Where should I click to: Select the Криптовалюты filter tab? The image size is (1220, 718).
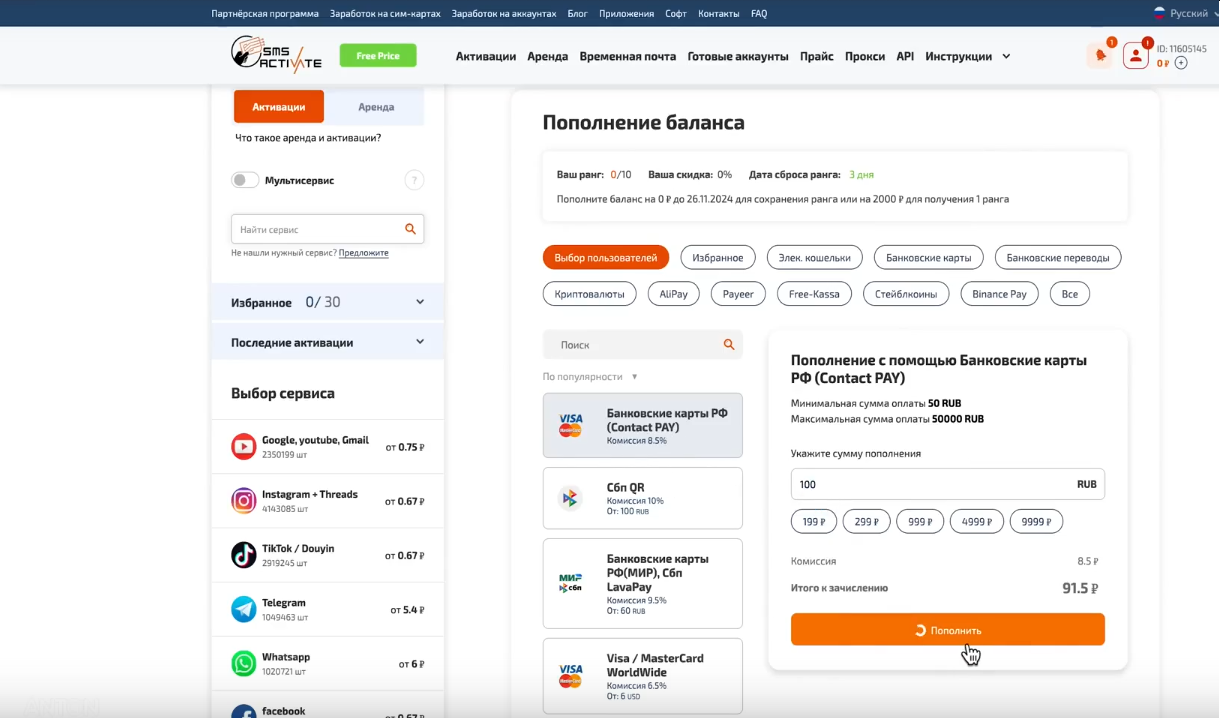pos(589,294)
